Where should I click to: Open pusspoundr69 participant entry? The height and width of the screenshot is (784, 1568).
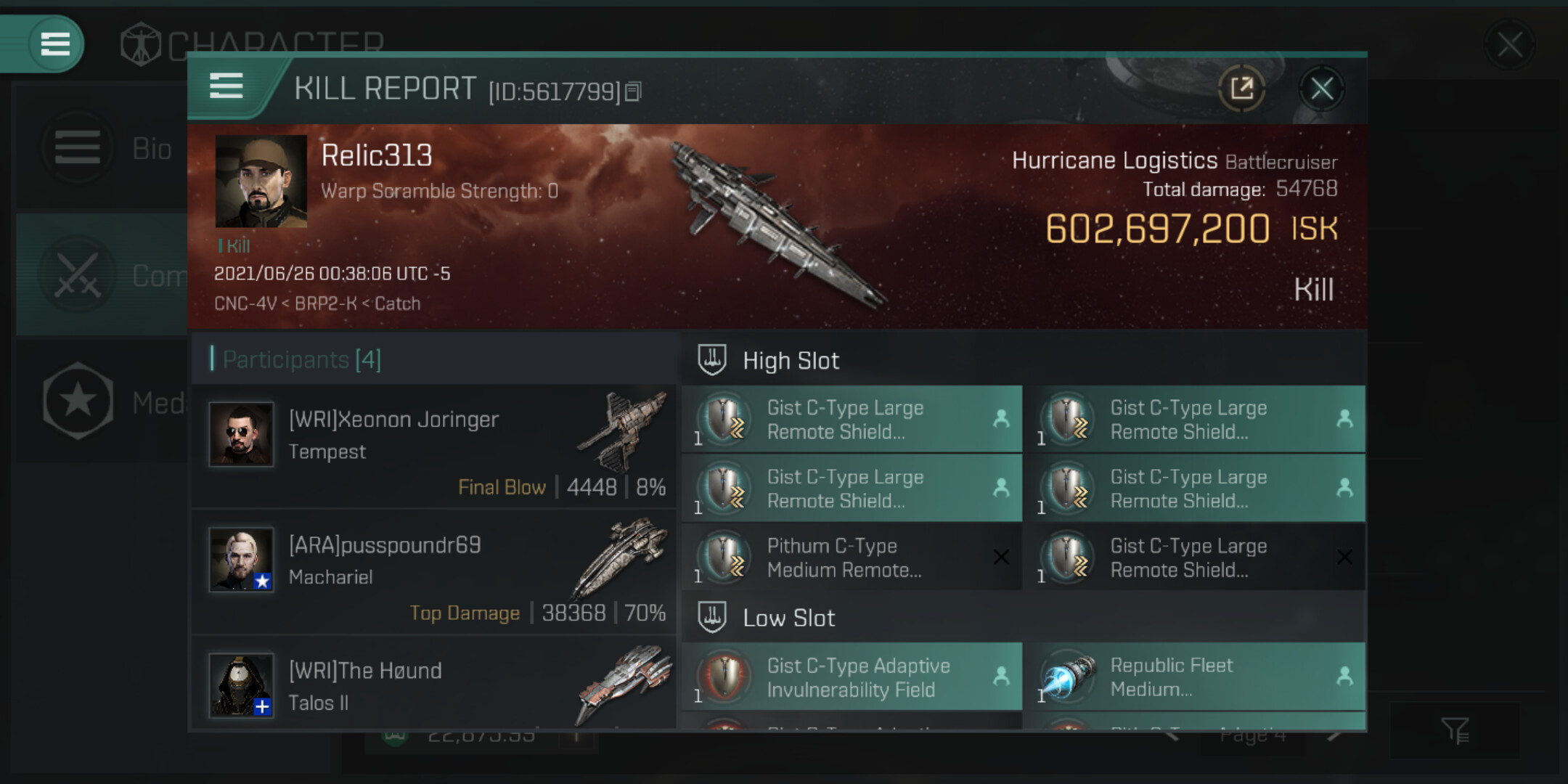tap(434, 572)
